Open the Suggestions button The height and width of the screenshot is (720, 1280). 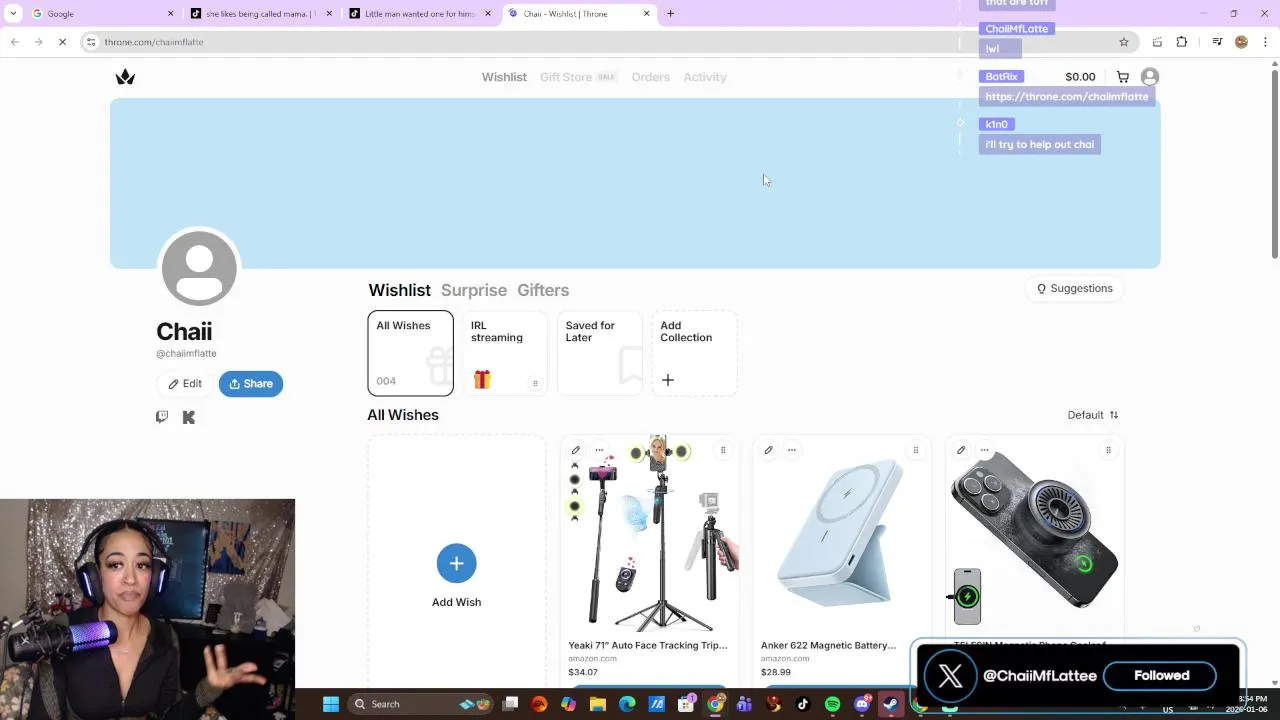click(x=1074, y=289)
